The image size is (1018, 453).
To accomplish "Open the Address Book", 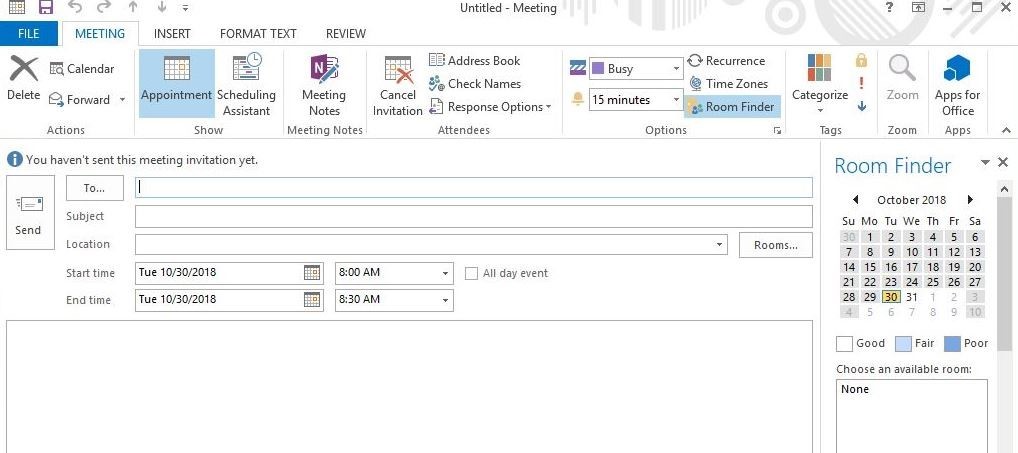I will click(474, 60).
